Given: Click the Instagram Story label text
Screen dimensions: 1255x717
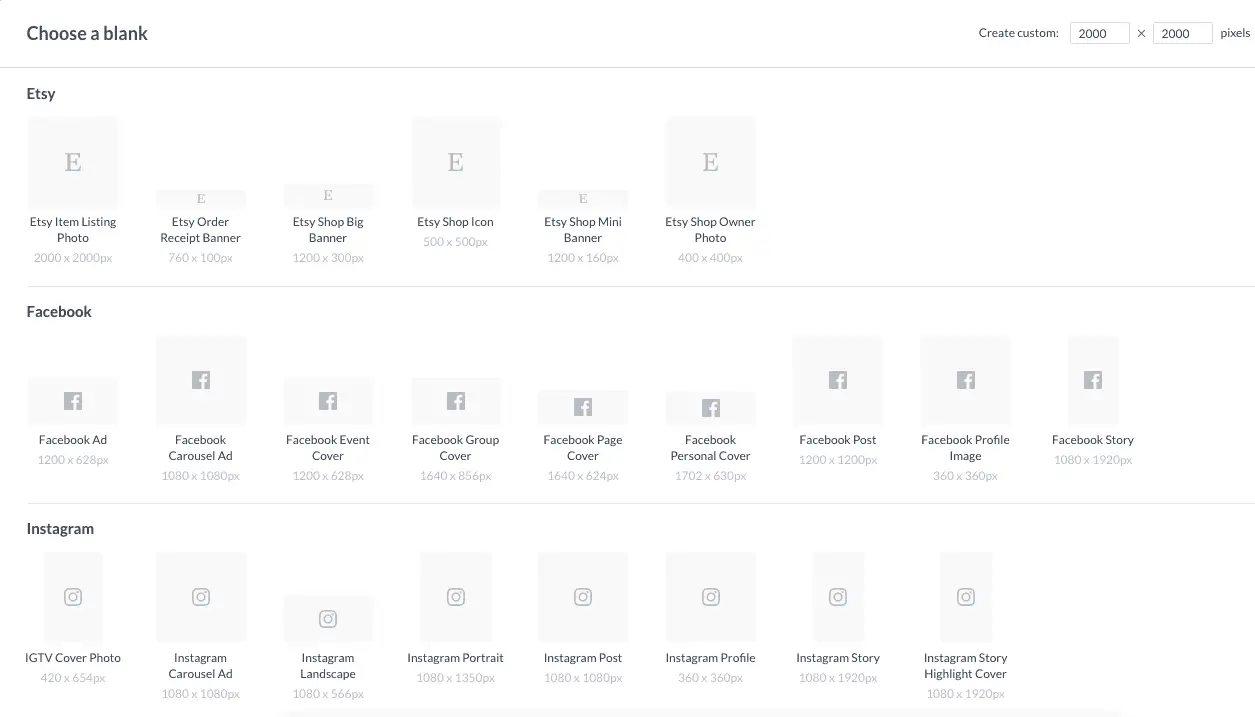Looking at the screenshot, I should pyautogui.click(x=838, y=658).
